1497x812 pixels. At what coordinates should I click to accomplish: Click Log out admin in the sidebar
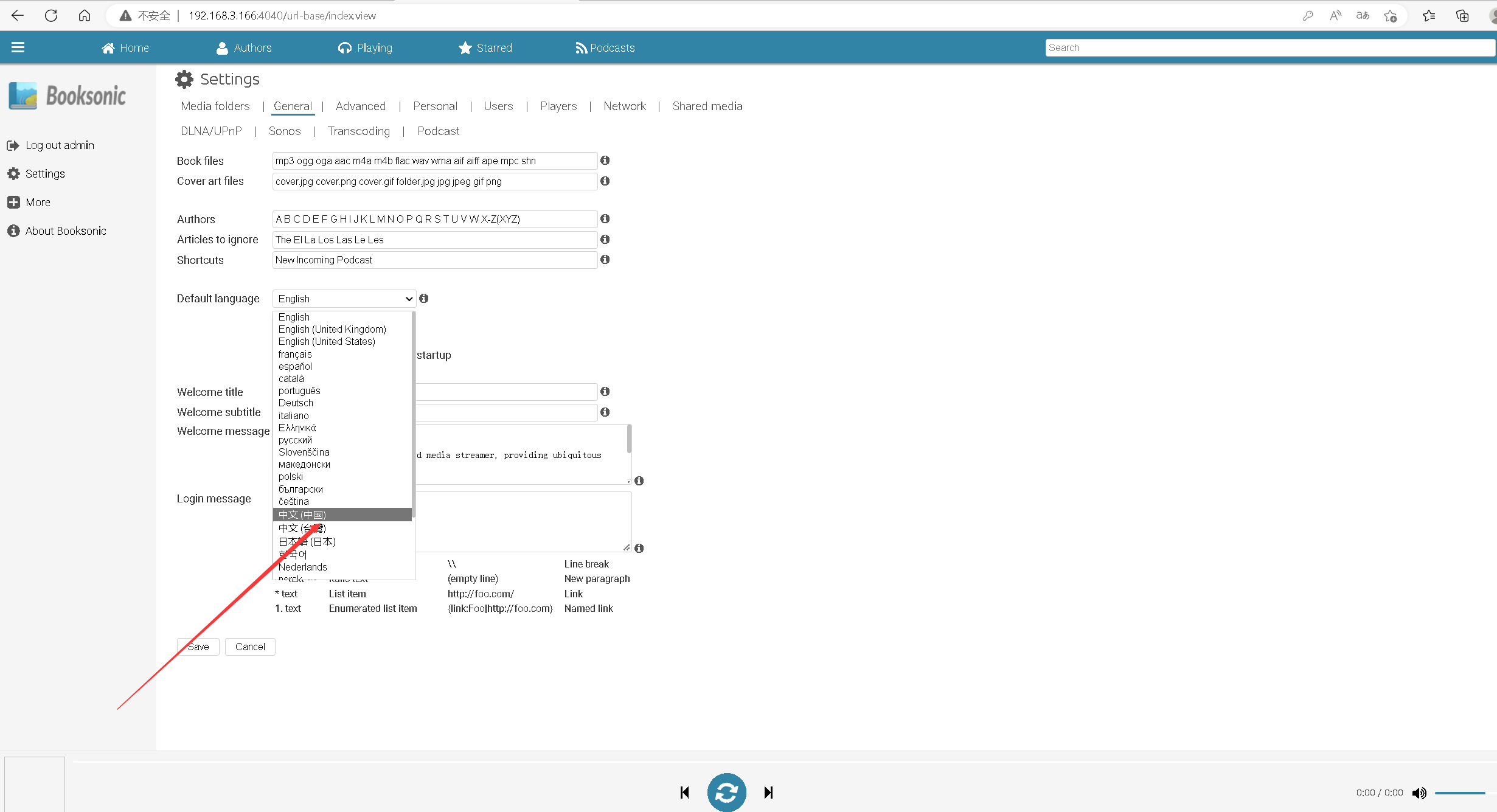click(59, 145)
